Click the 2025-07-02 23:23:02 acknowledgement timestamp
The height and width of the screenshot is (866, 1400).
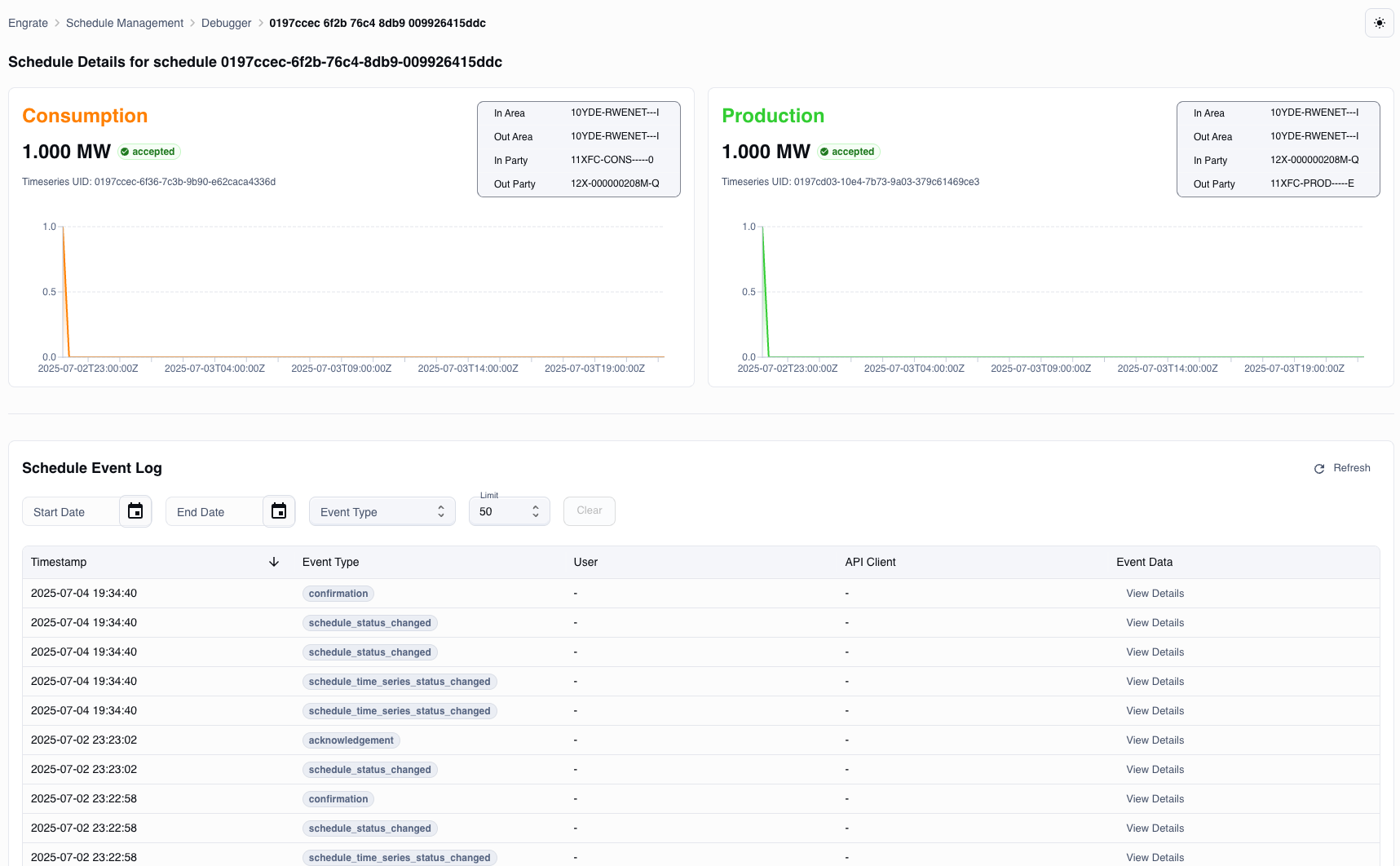click(84, 740)
